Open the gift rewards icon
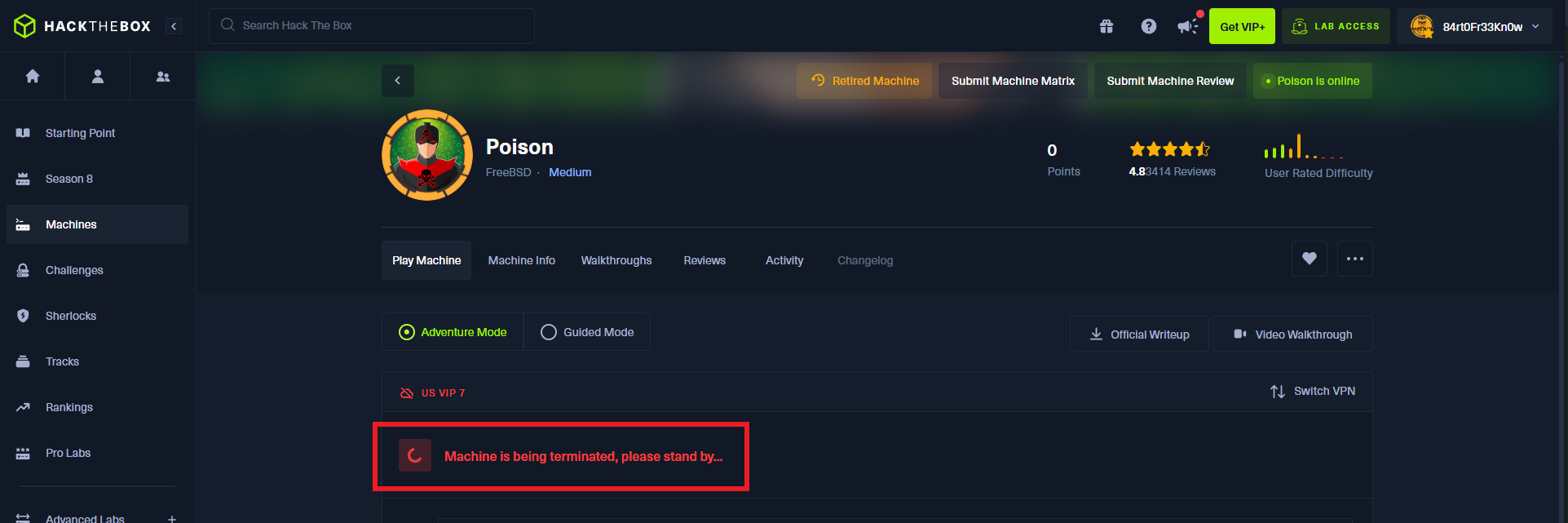Image resolution: width=1568 pixels, height=523 pixels. 1106,26
